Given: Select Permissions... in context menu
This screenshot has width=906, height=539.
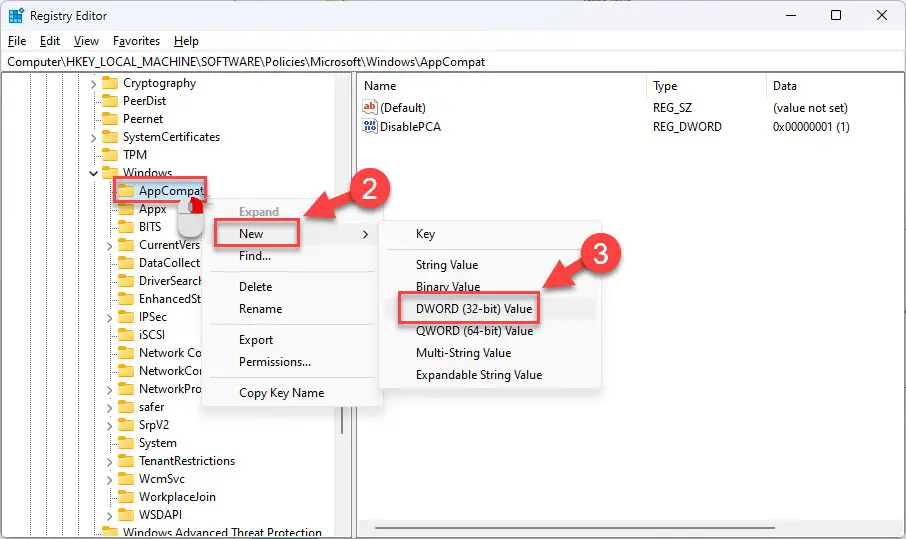Looking at the screenshot, I should pyautogui.click(x=274, y=361).
